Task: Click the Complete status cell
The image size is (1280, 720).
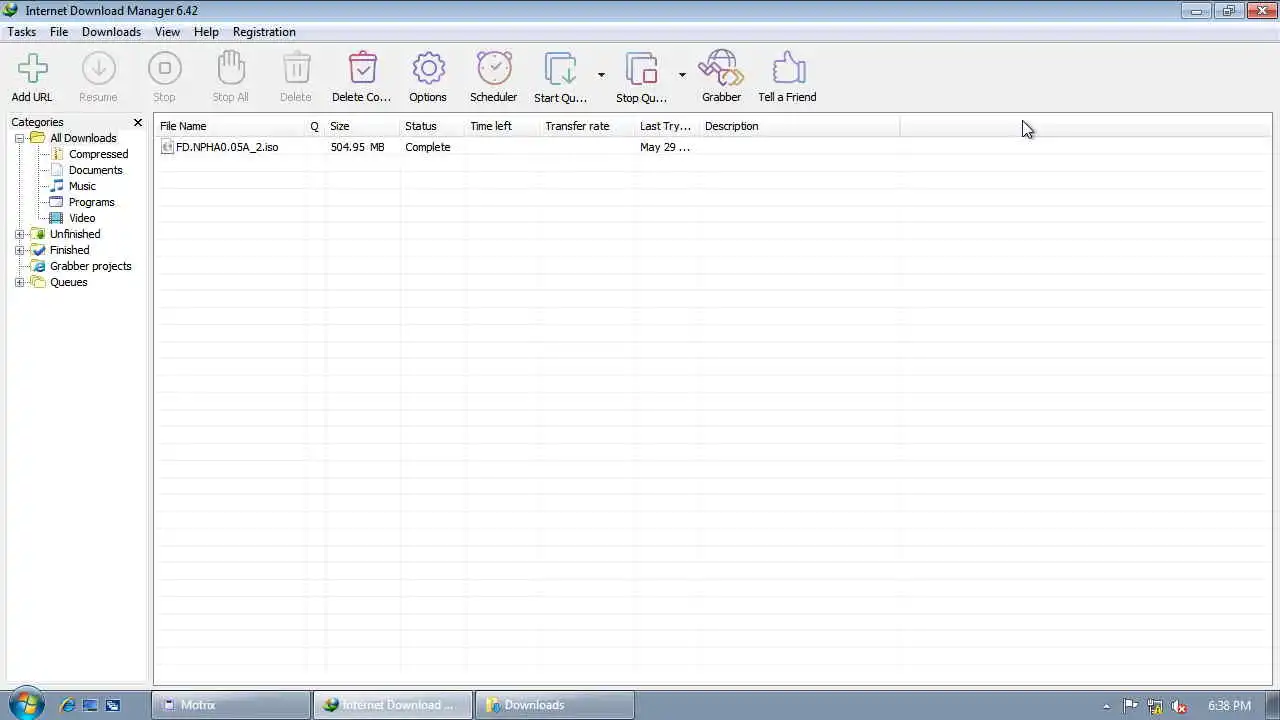Action: [x=428, y=147]
